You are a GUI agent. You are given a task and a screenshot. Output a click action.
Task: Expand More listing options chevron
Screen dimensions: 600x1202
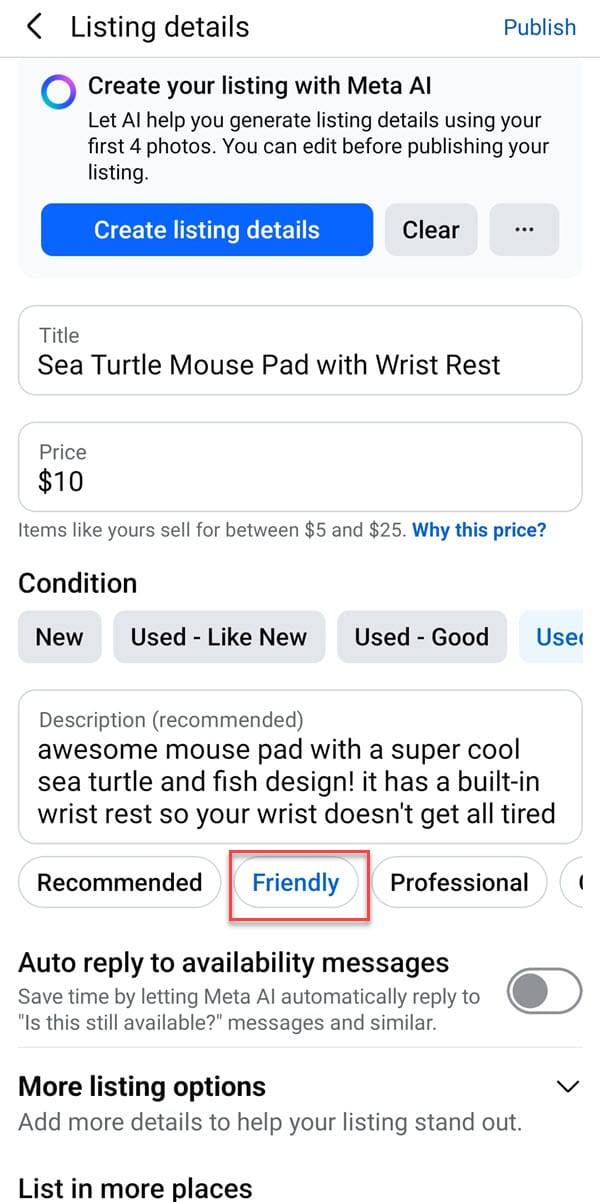tap(568, 1087)
